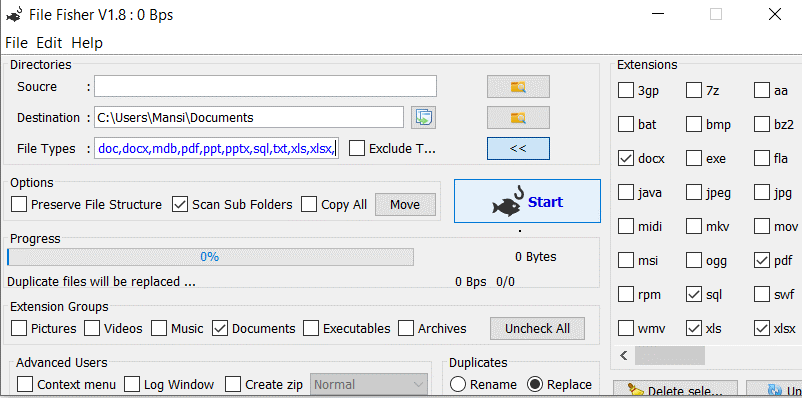Uncheck the docx extension
This screenshot has height=398, width=802.
point(626,158)
